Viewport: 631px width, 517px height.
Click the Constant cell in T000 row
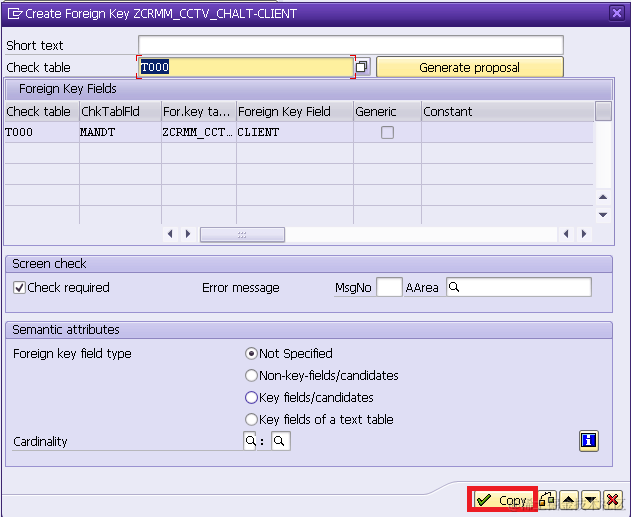[x=507, y=132]
